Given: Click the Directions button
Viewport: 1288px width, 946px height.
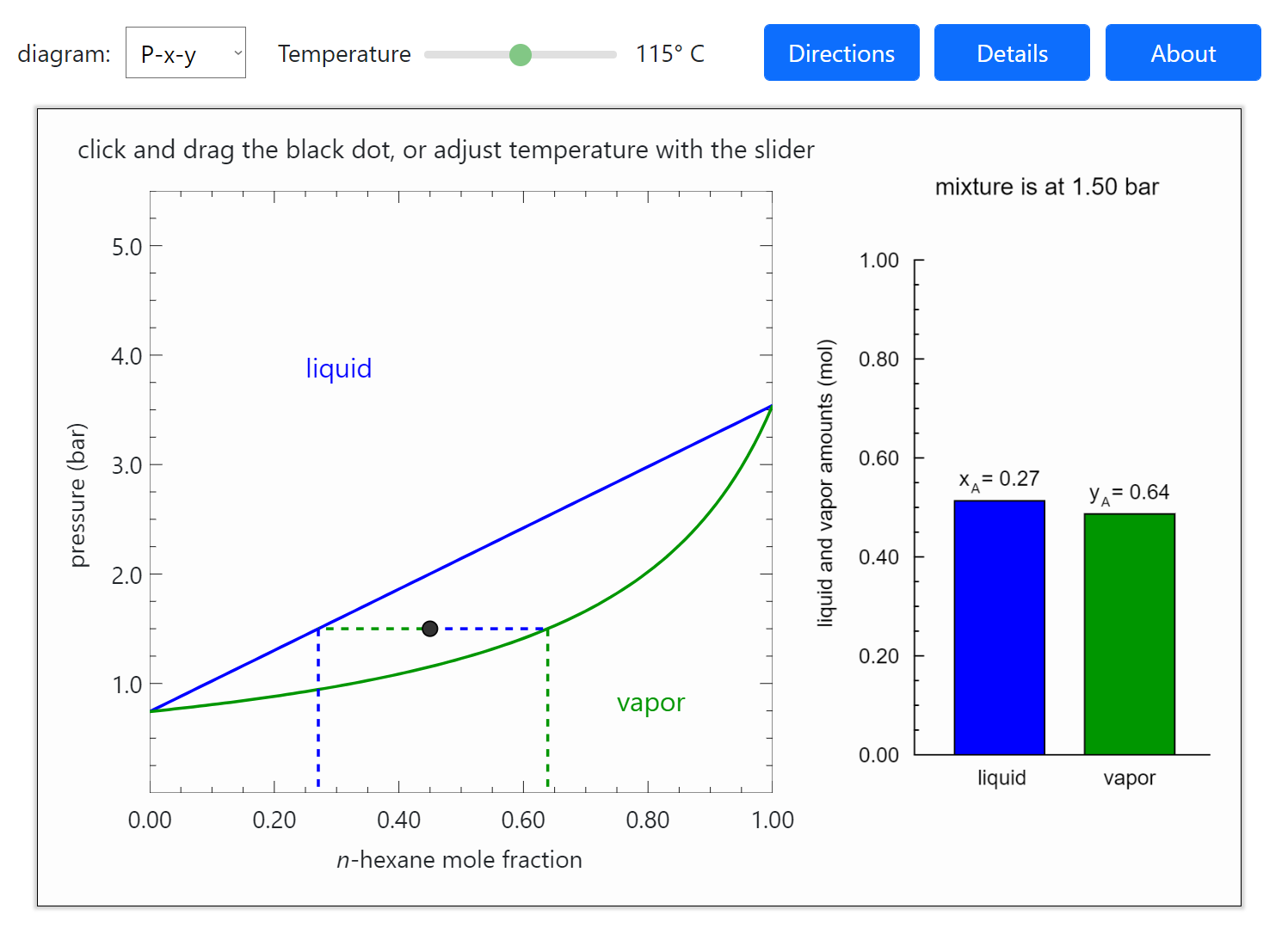Looking at the screenshot, I should 841,53.
